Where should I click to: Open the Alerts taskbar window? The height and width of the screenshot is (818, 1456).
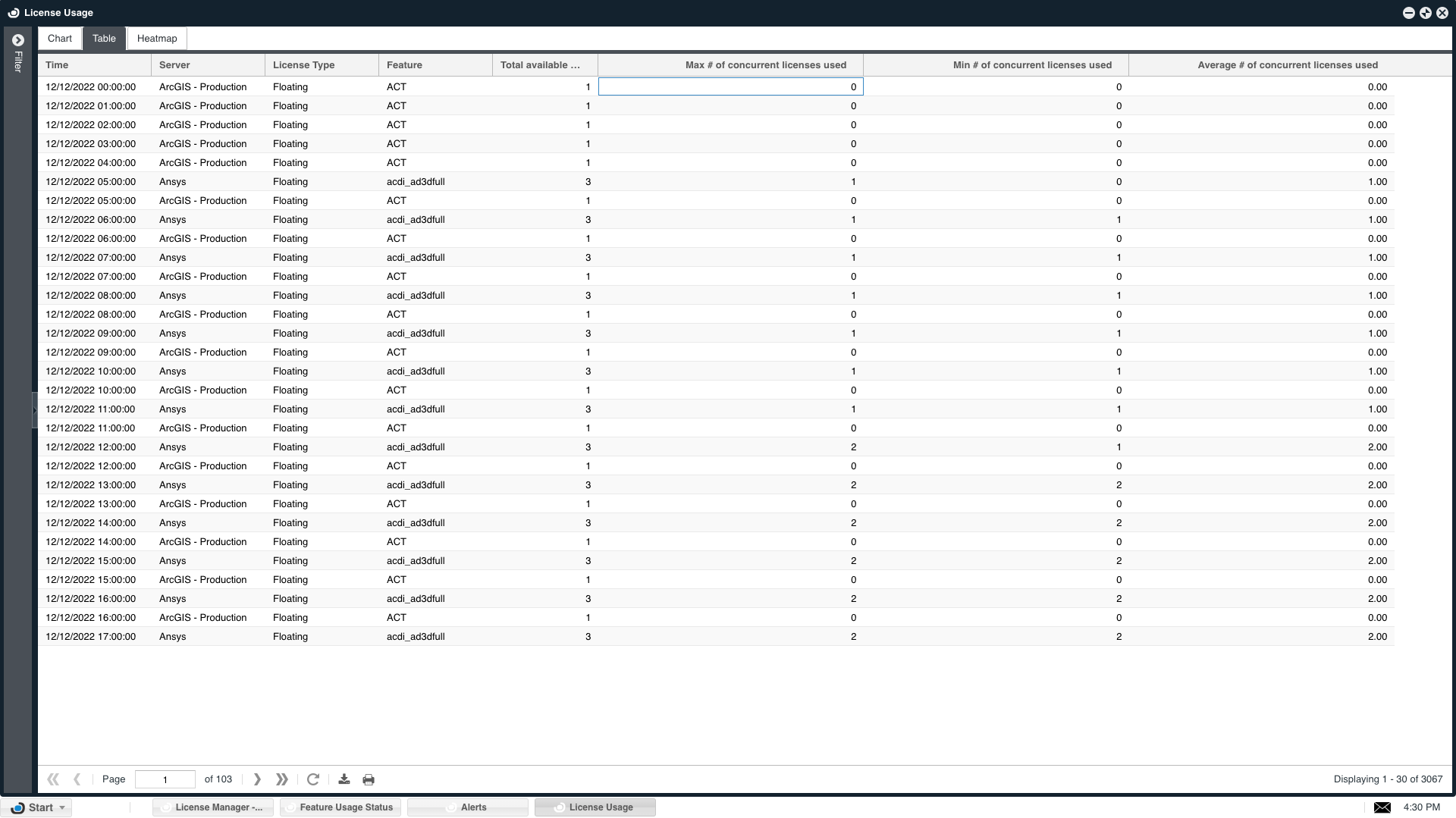[x=468, y=807]
